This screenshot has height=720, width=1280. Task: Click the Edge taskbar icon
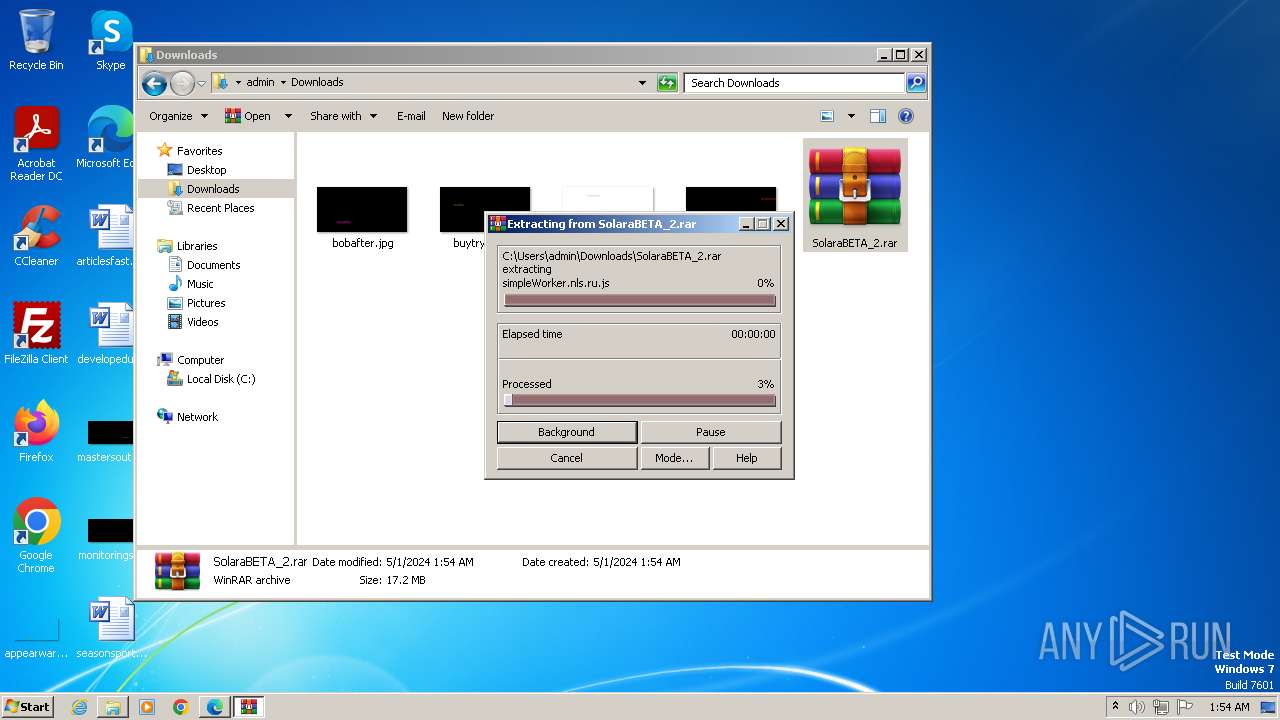pyautogui.click(x=214, y=707)
